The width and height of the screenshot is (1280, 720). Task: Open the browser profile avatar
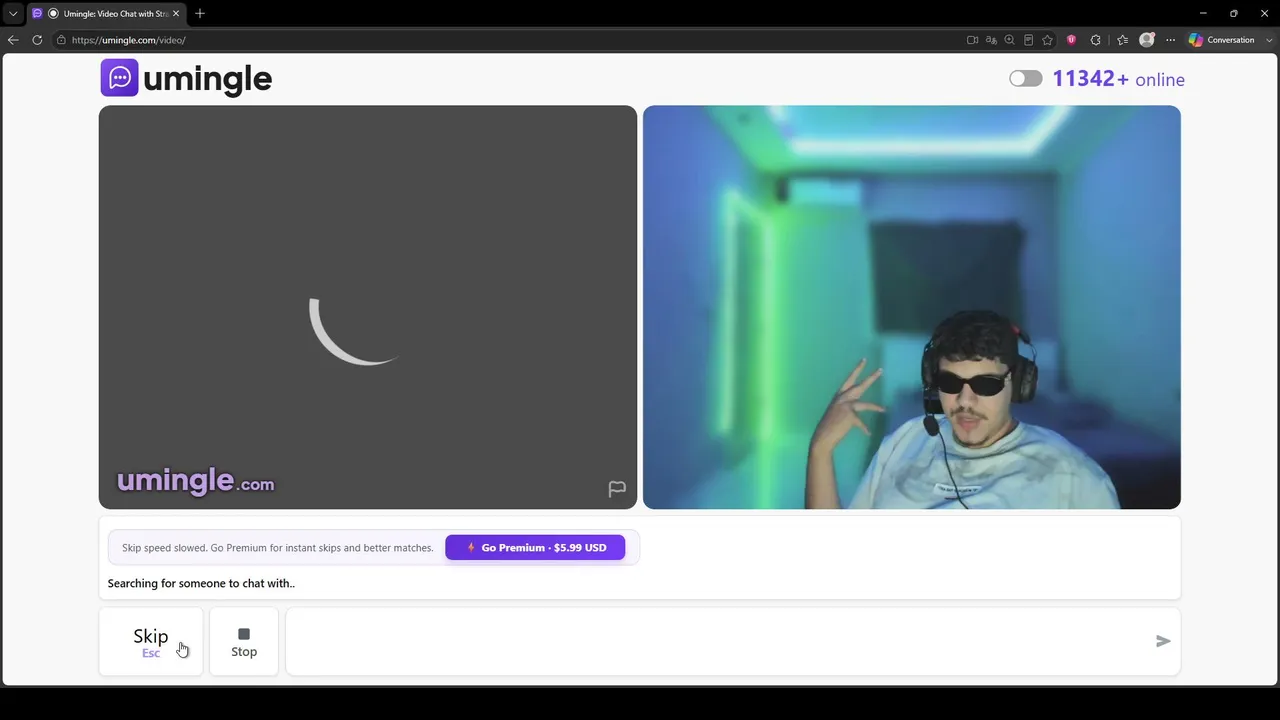(1147, 40)
